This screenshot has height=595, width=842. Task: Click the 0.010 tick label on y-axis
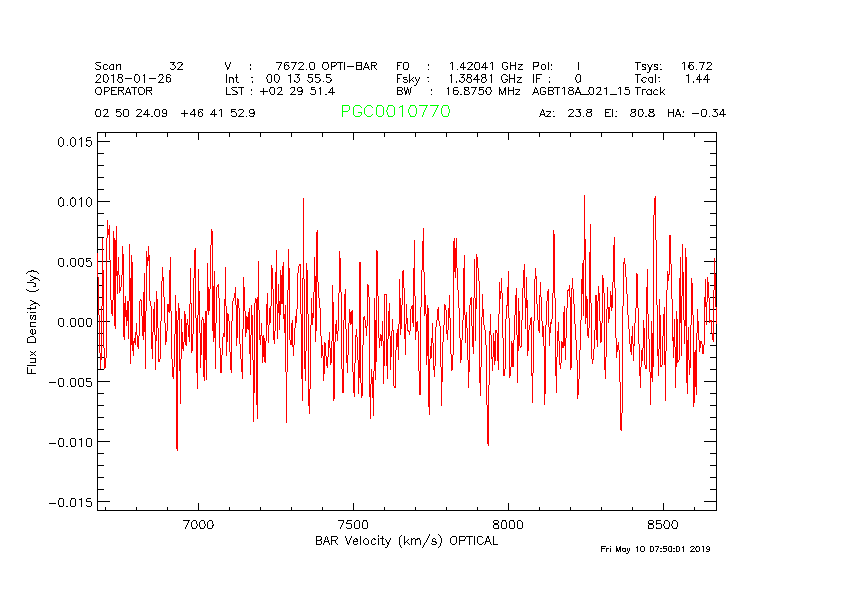coord(75,202)
